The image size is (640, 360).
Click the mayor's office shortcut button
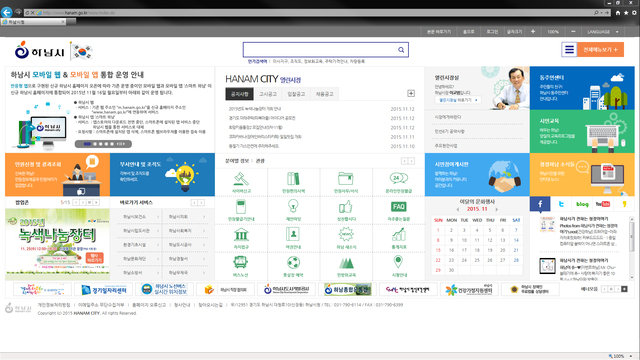(458, 100)
